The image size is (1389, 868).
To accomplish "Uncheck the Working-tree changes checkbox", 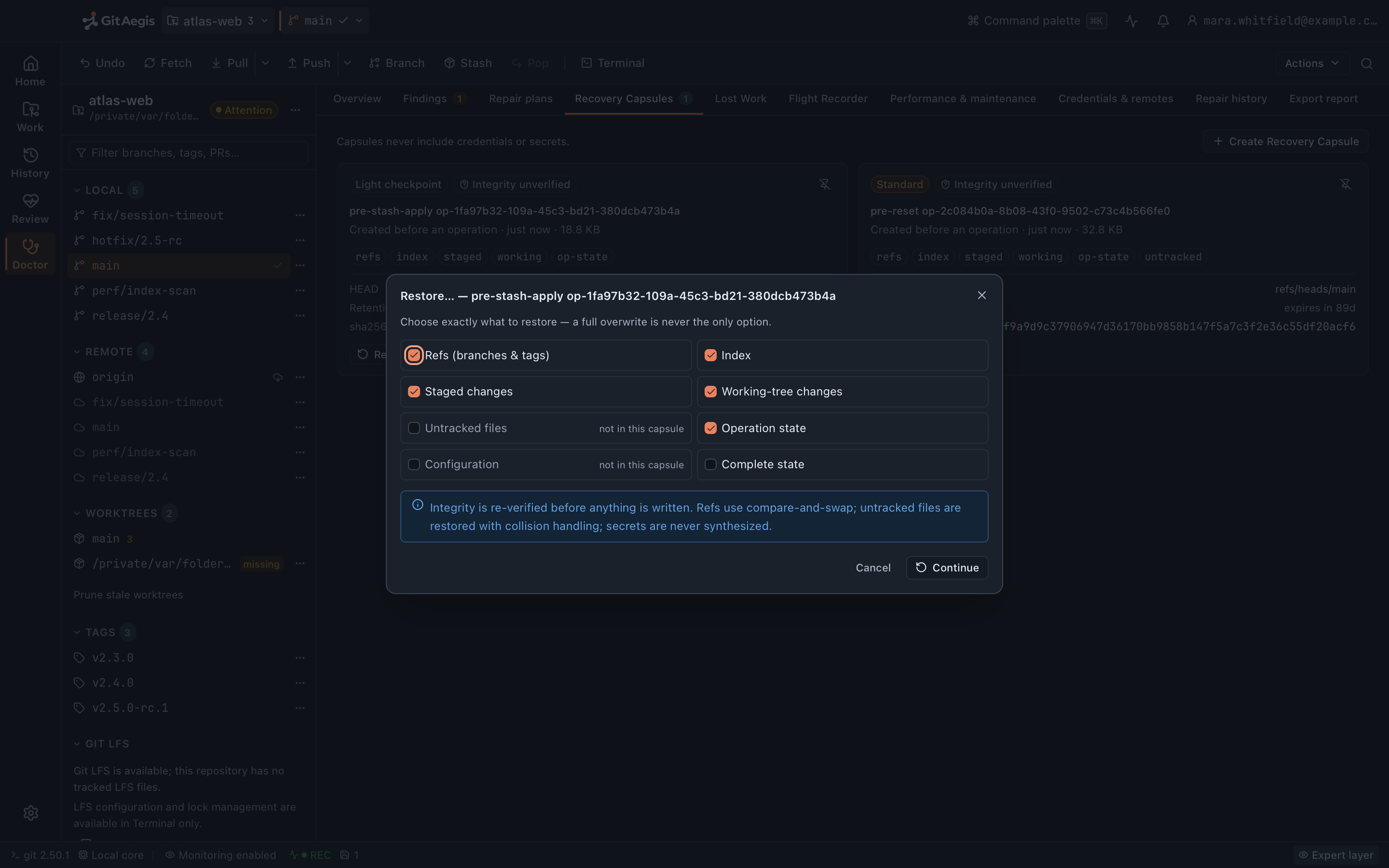I will tap(710, 392).
